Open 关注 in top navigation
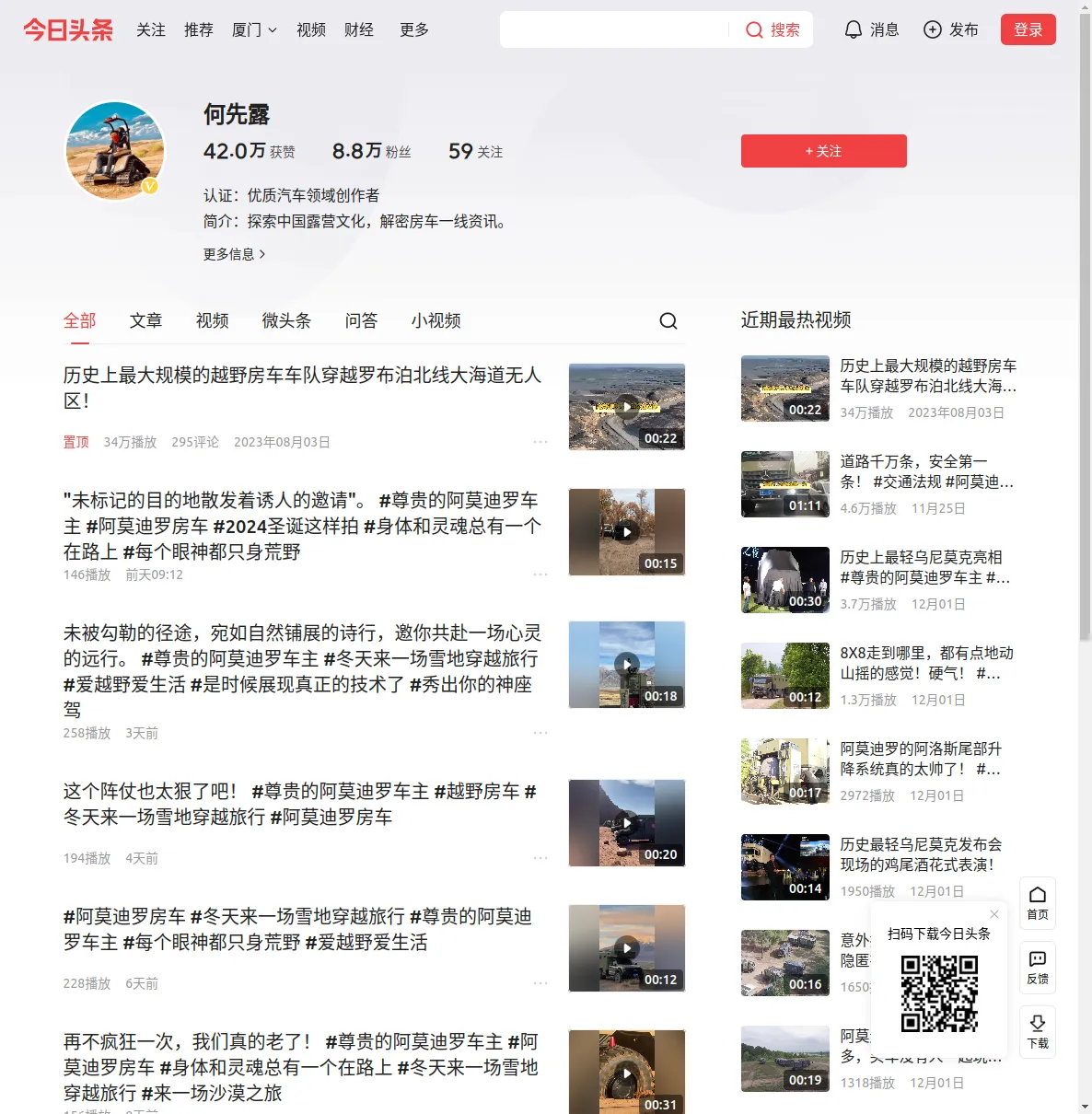Image resolution: width=1092 pixels, height=1114 pixels. (151, 30)
